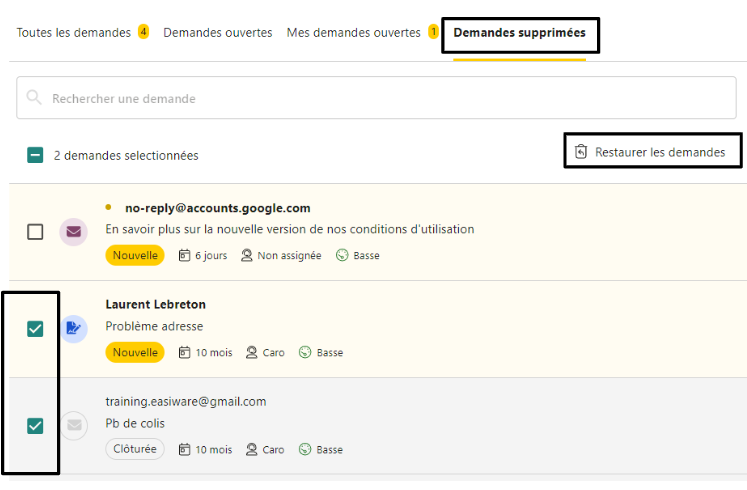The image size is (747, 490).
Task: Click the grey envelope icon for training.easiware@gmail.com
Action: [x=73, y=425]
